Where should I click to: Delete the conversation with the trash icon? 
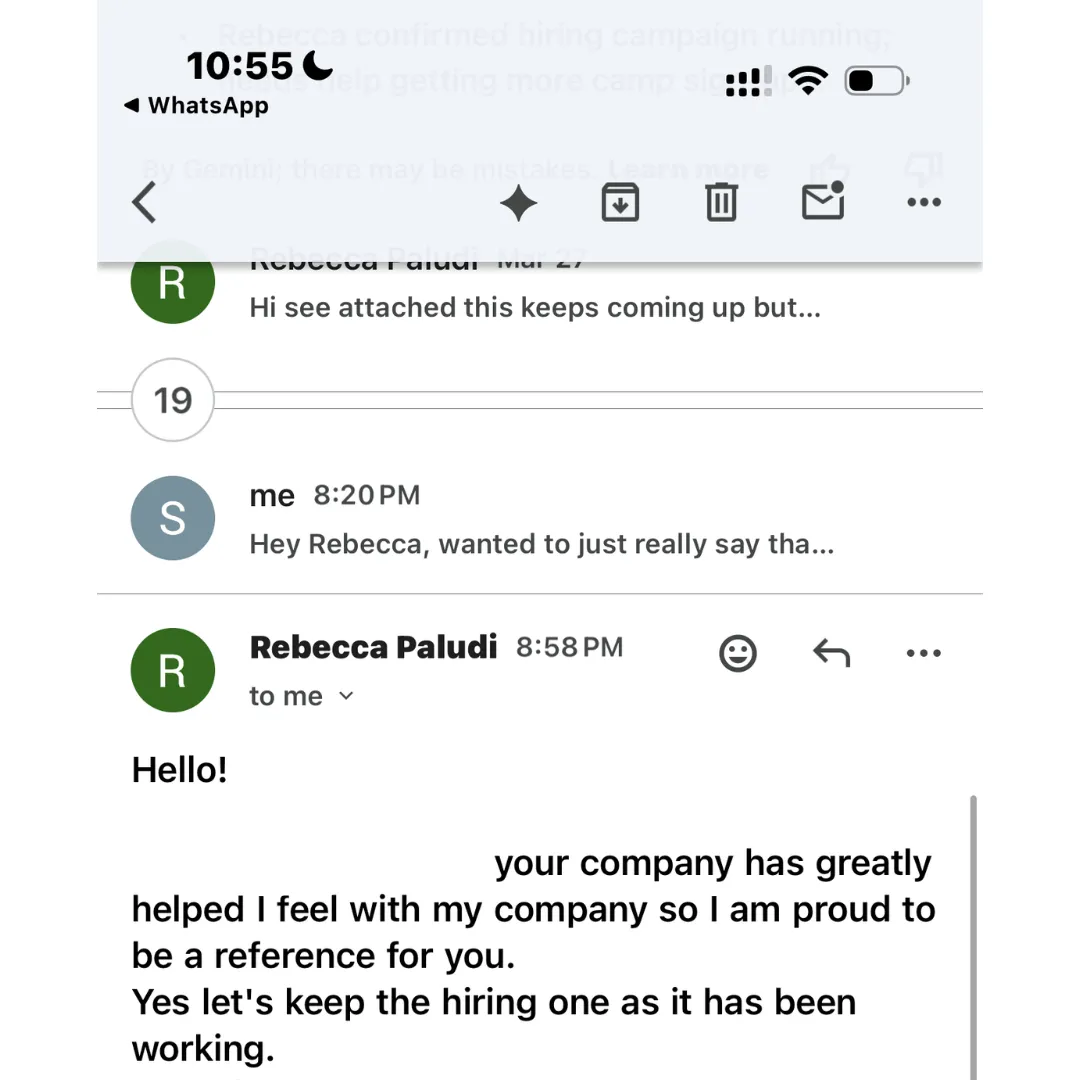(721, 202)
